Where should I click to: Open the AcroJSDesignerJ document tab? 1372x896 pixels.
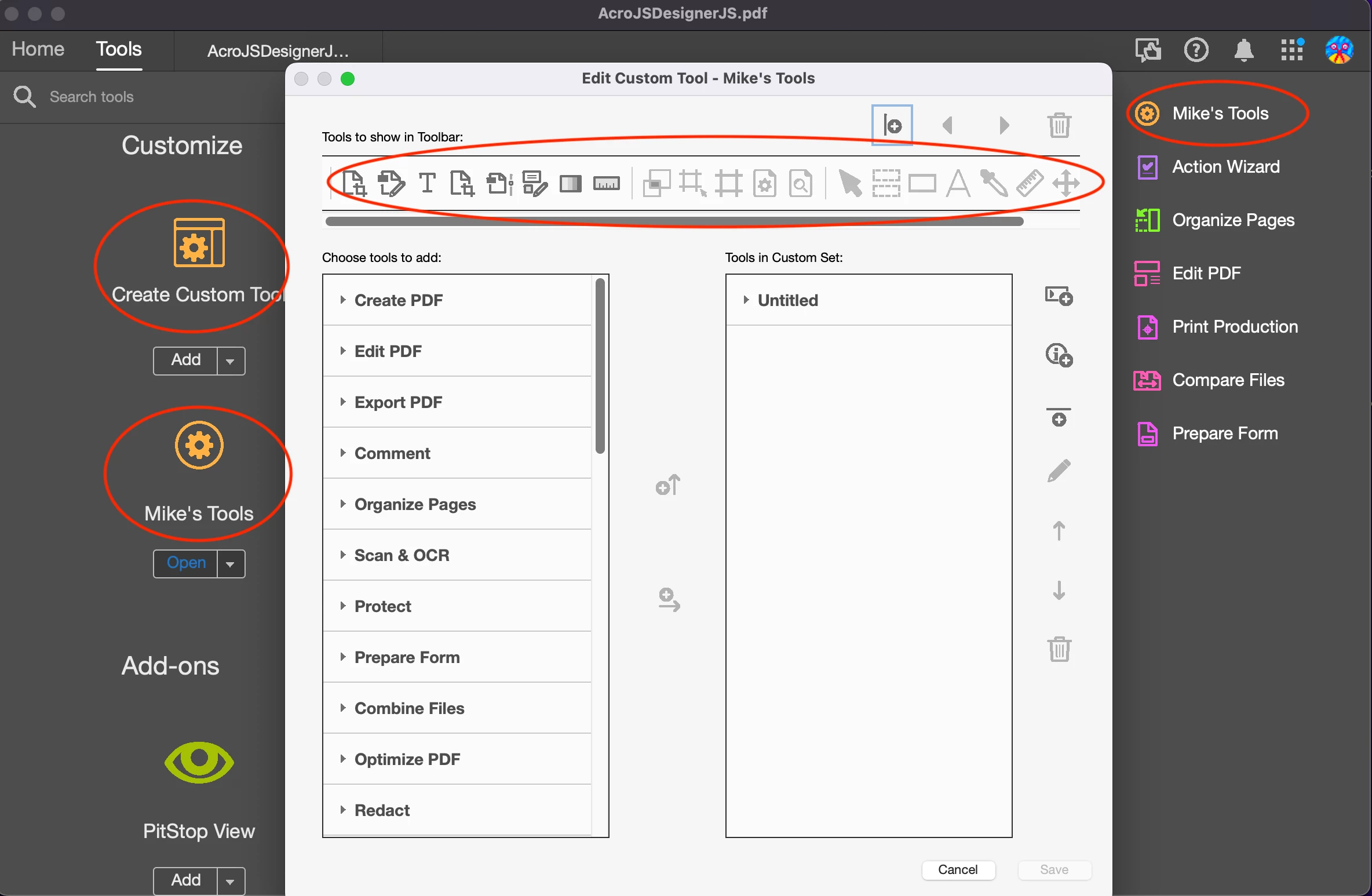[278, 51]
